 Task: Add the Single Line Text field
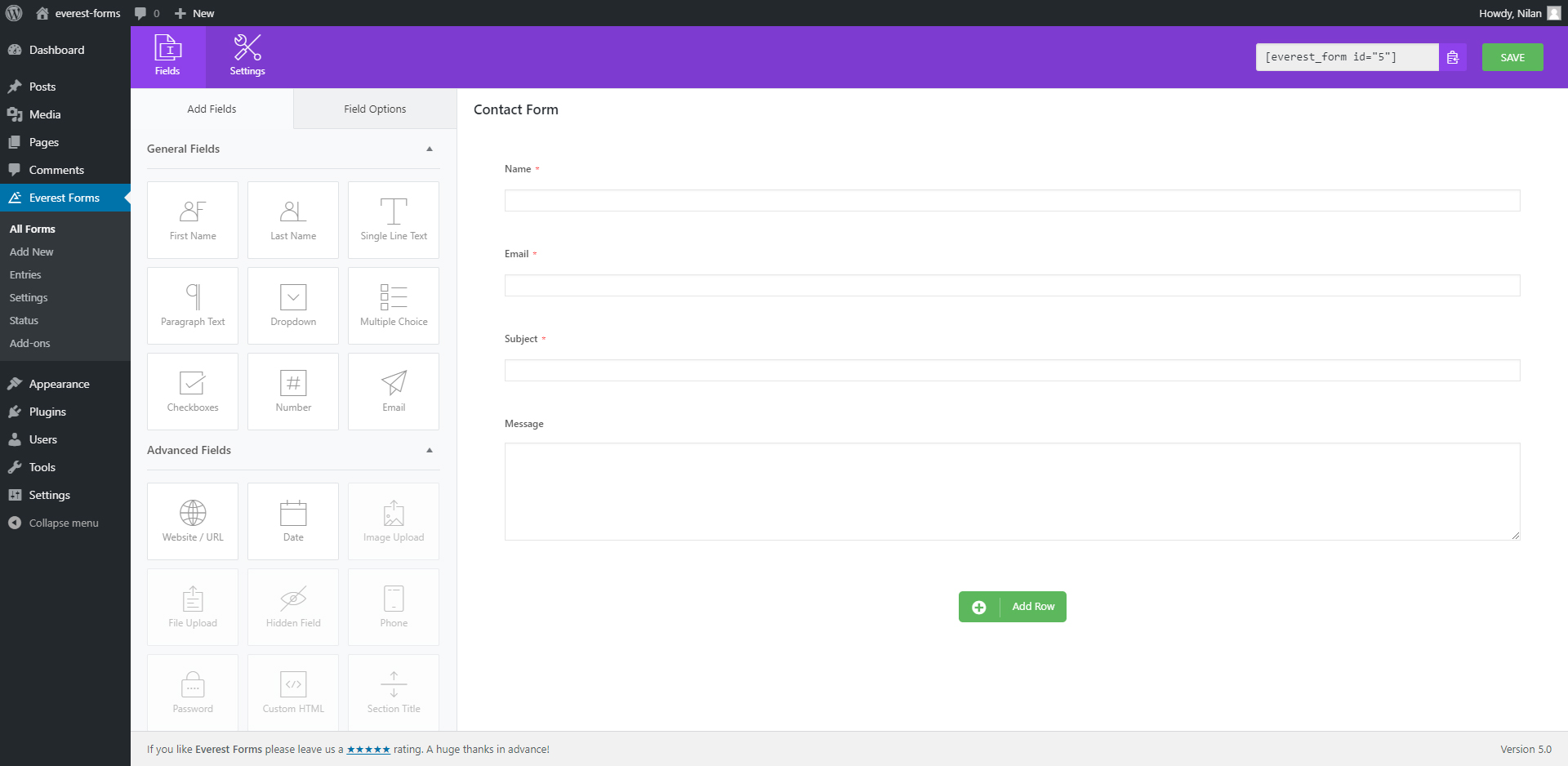(x=394, y=220)
